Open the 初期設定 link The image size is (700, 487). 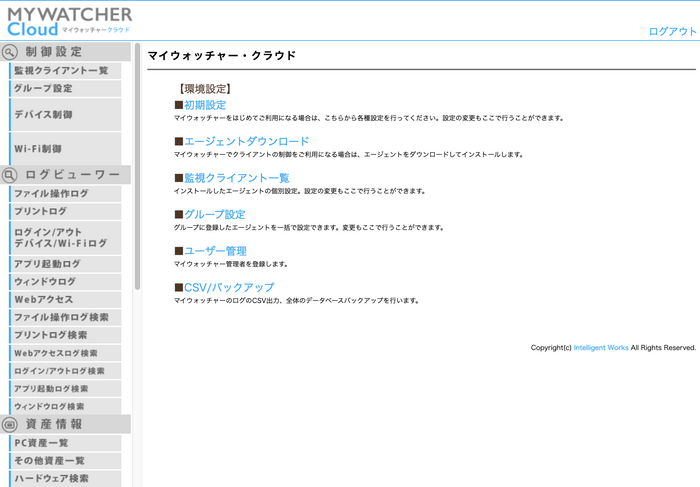(205, 105)
